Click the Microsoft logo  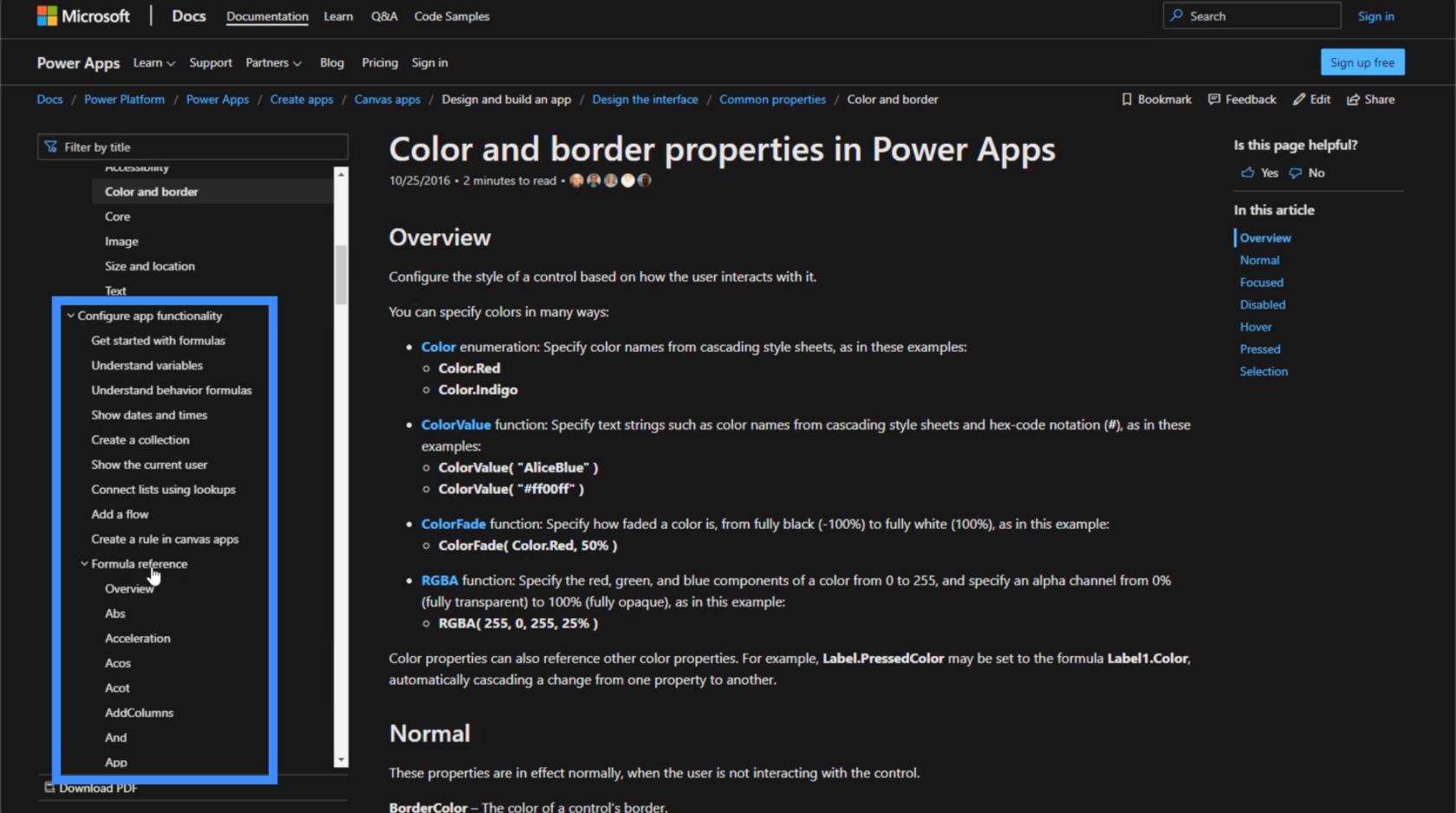(x=83, y=16)
